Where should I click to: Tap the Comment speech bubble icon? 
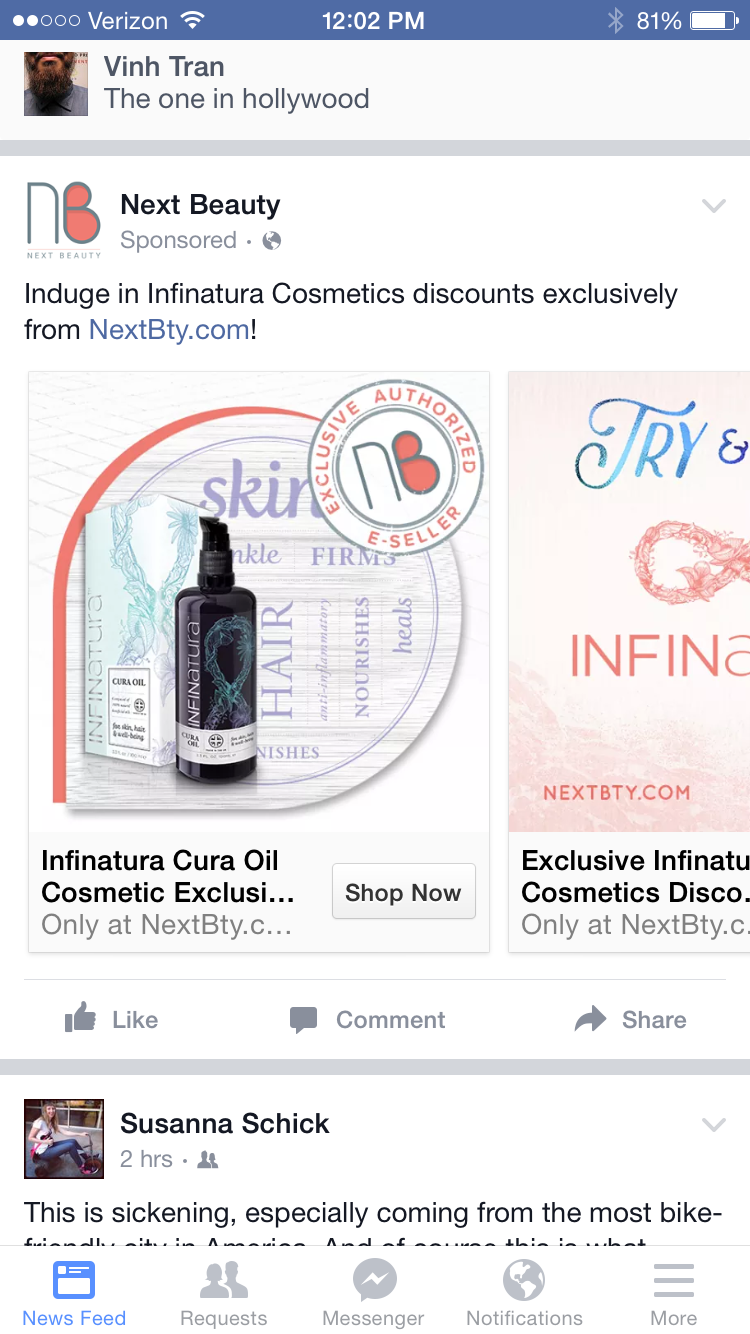(303, 1020)
